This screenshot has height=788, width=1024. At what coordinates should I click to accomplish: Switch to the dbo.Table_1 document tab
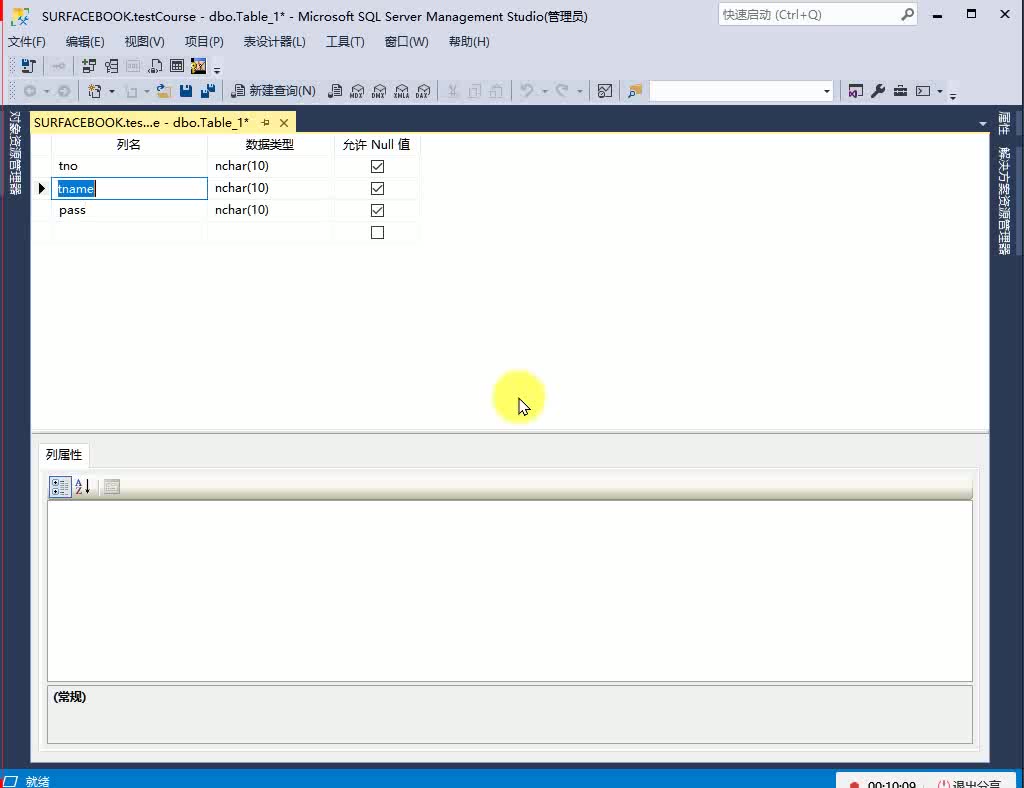tap(150, 121)
